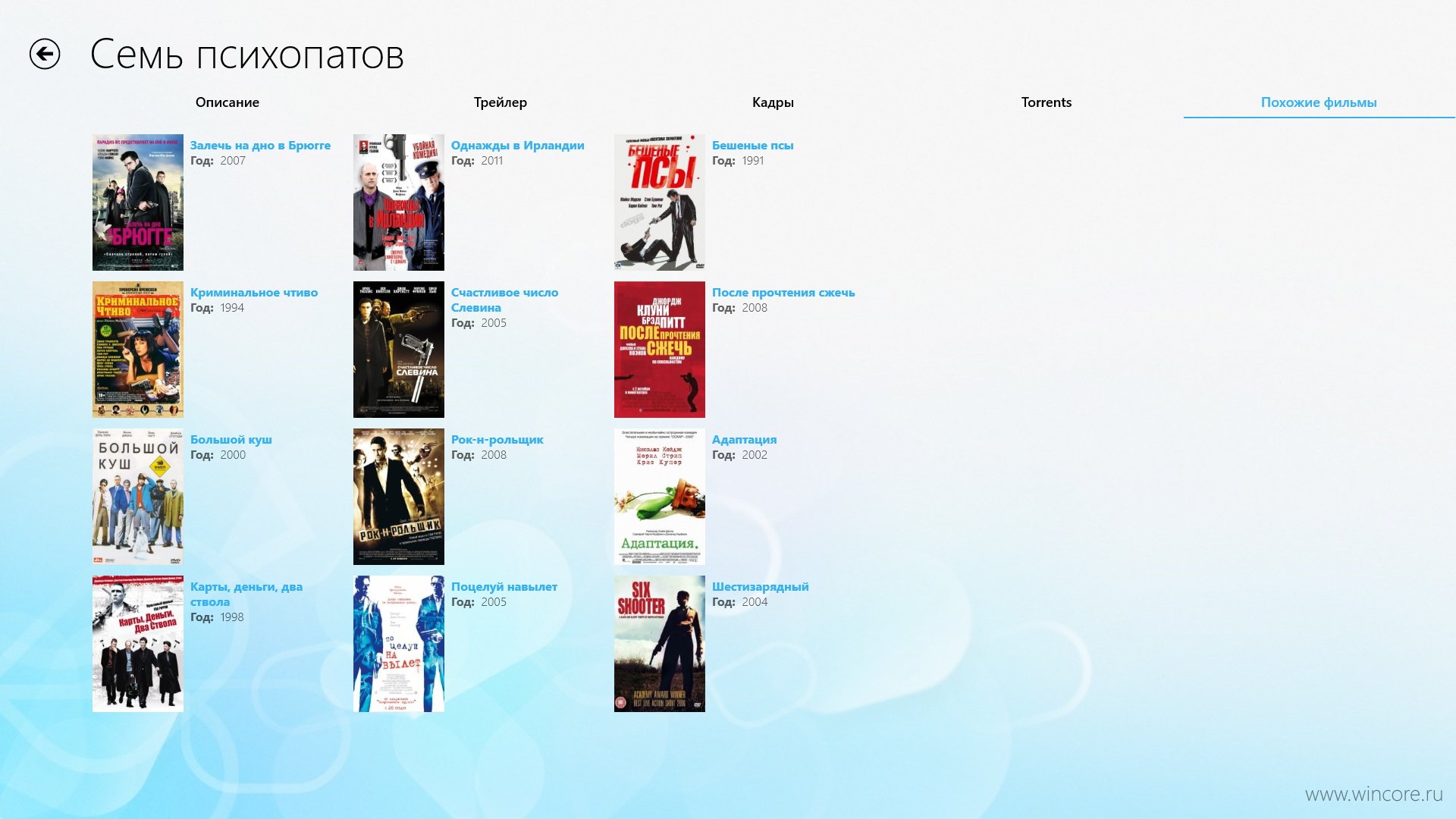Open the Карты, деньги, два ствола poster
Viewport: 1456px width, 819px height.
click(138, 644)
